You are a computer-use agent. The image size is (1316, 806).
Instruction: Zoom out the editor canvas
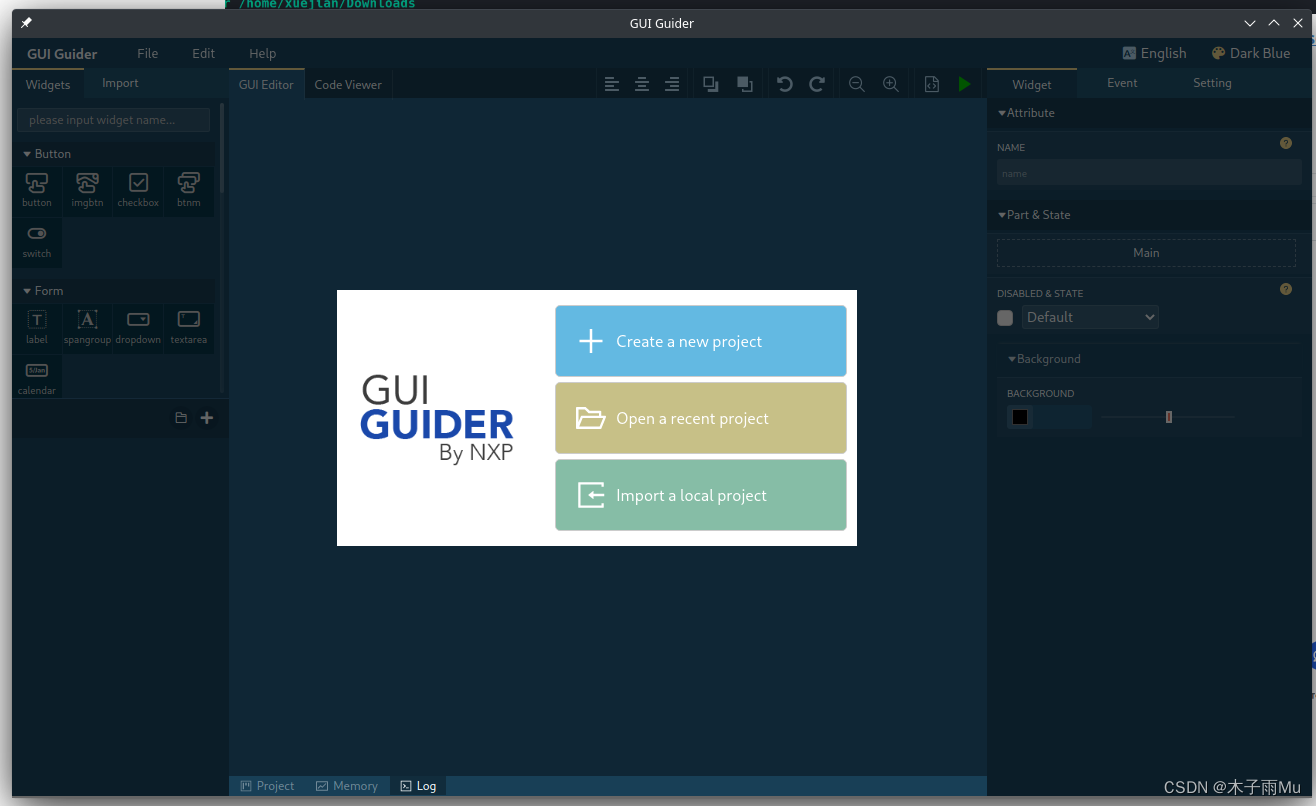point(857,85)
